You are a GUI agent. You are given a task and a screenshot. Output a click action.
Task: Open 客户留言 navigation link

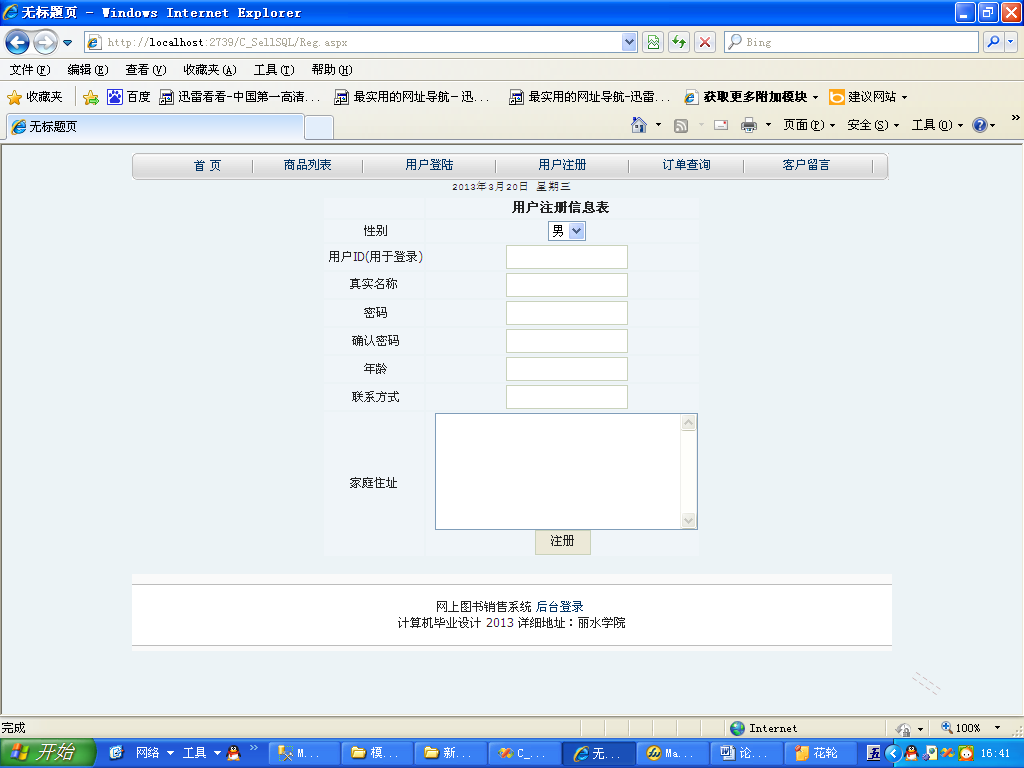pyautogui.click(x=806, y=165)
